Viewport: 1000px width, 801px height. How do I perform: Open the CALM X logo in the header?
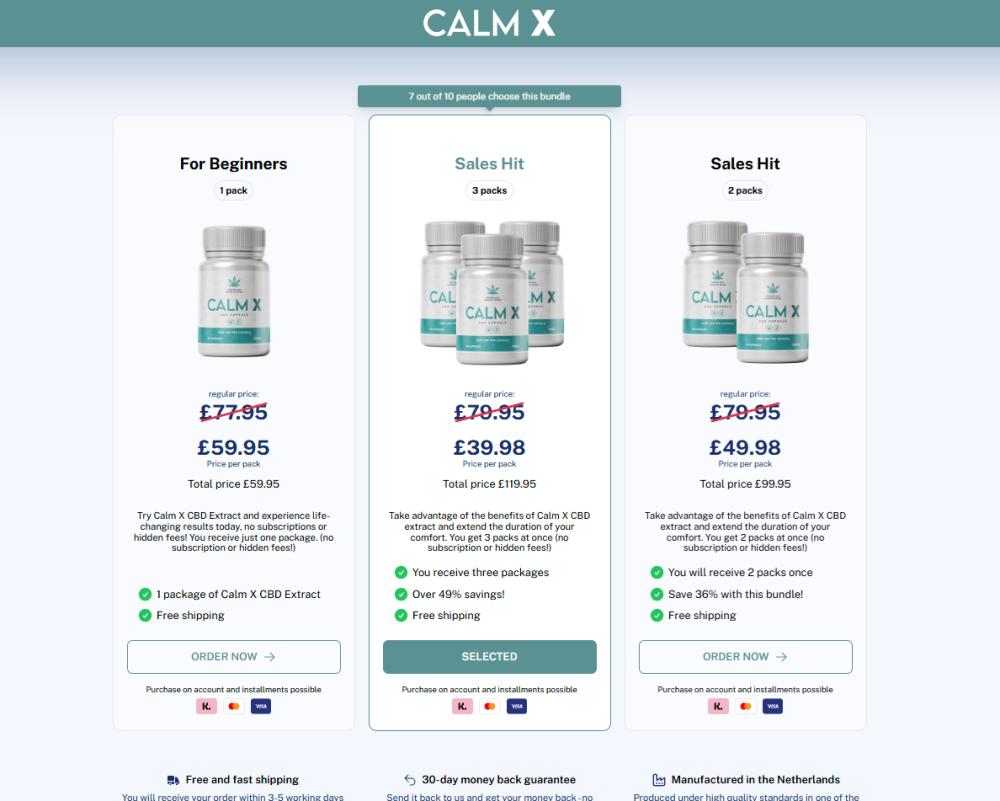489,23
